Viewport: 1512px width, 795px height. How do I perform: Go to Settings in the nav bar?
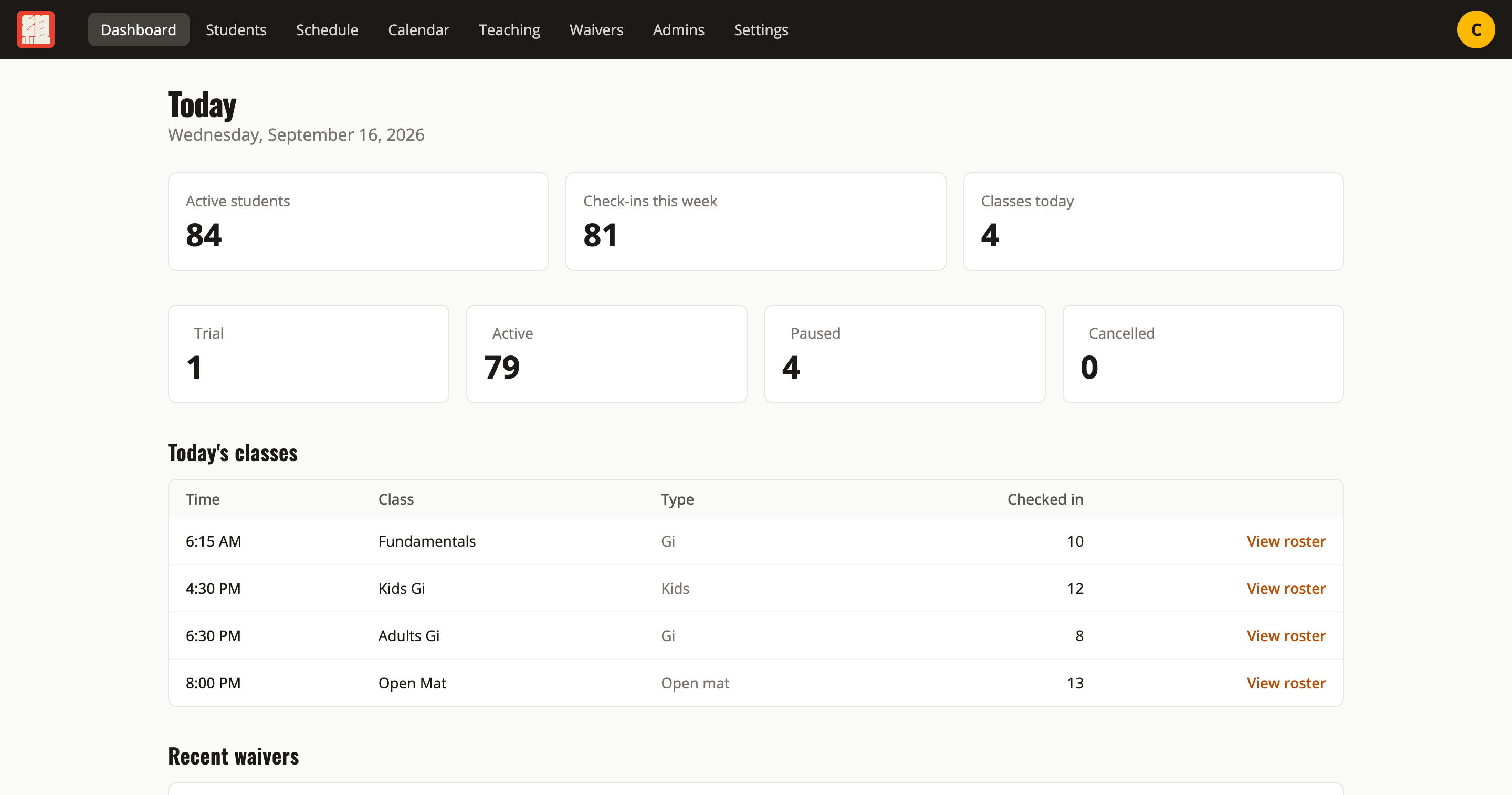(x=761, y=29)
